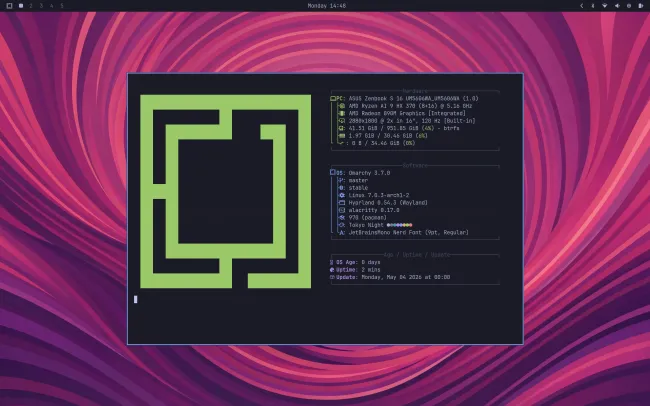Select text "JetBrainsMono Nerd Font"
This screenshot has height=406, width=650.
pos(385,233)
